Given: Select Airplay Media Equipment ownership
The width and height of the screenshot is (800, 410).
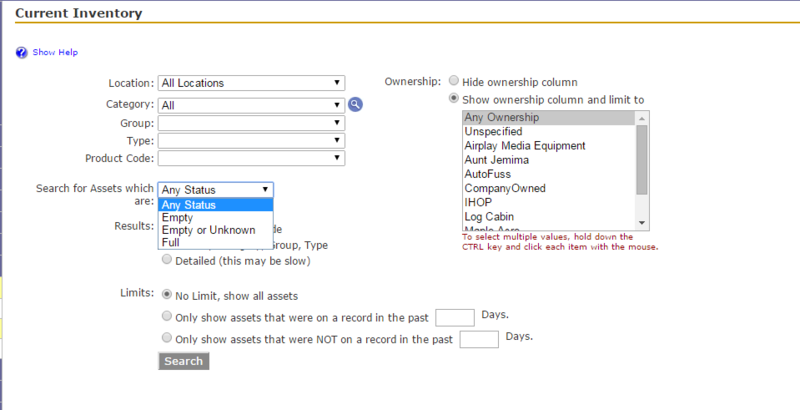Looking at the screenshot, I should pyautogui.click(x=549, y=146).
